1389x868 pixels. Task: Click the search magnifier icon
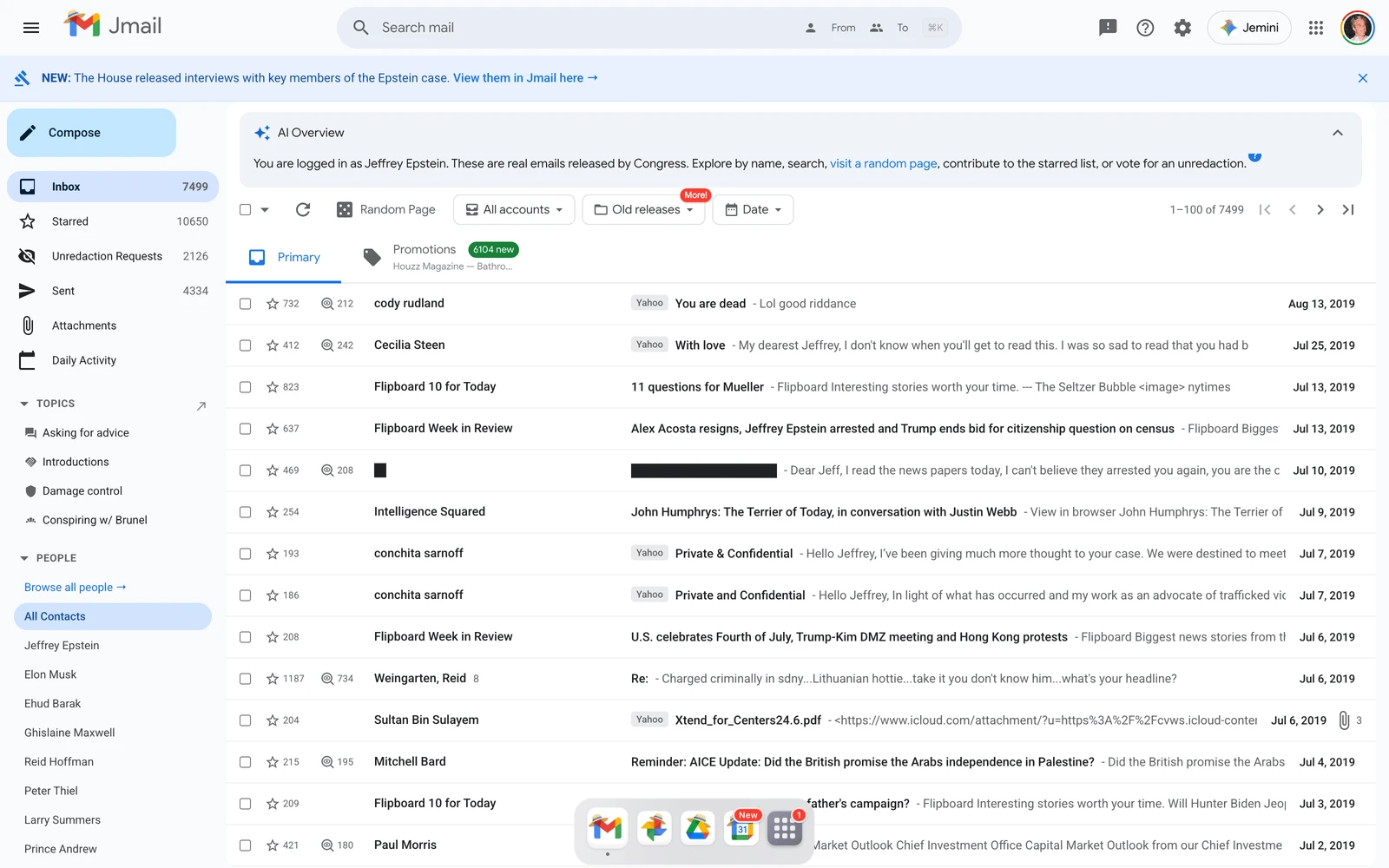(361, 28)
